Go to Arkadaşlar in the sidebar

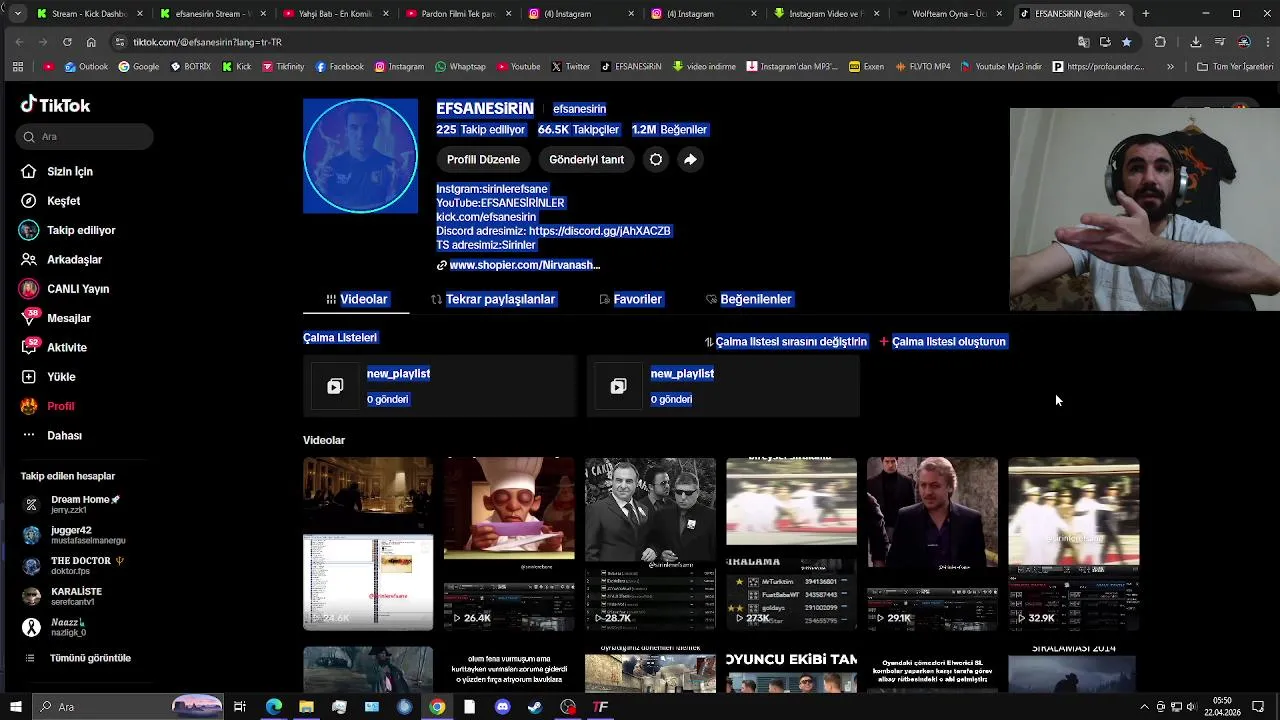(x=62, y=260)
